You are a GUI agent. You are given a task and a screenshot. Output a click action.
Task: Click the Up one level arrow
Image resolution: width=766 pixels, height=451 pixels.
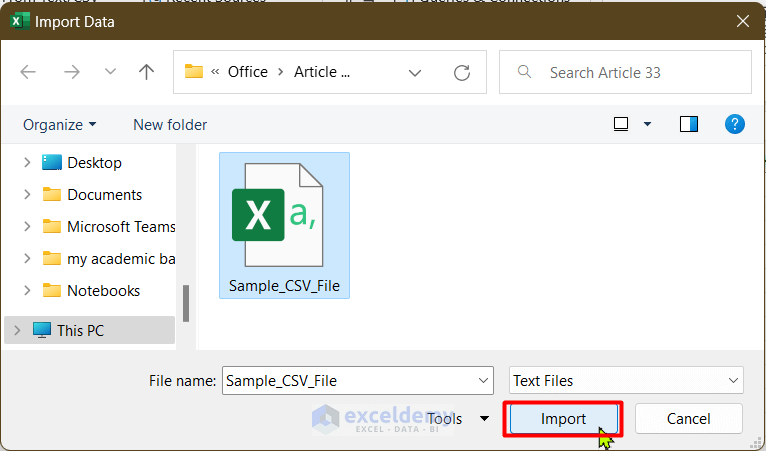click(x=147, y=72)
